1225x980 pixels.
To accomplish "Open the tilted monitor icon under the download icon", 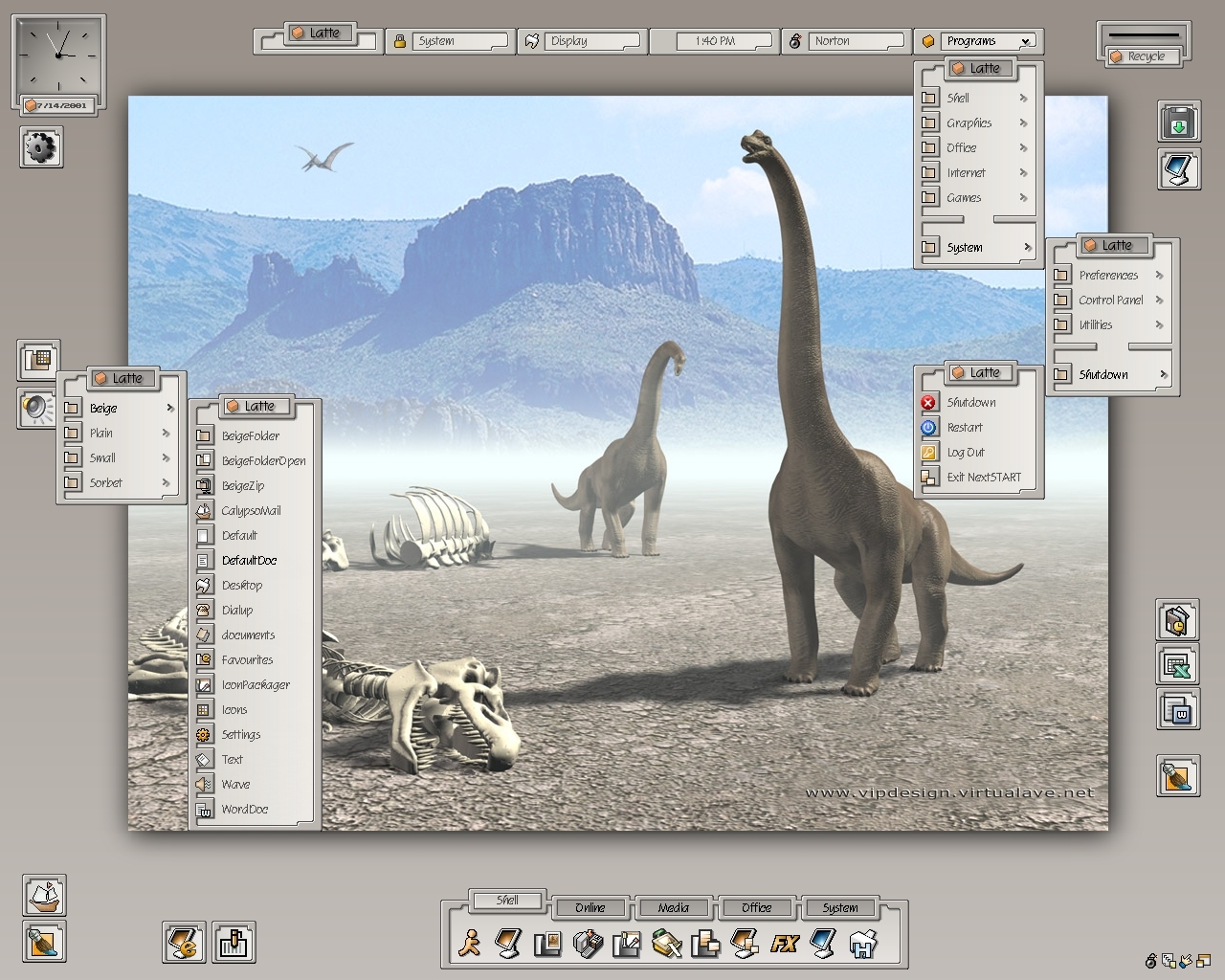I will (x=1178, y=168).
